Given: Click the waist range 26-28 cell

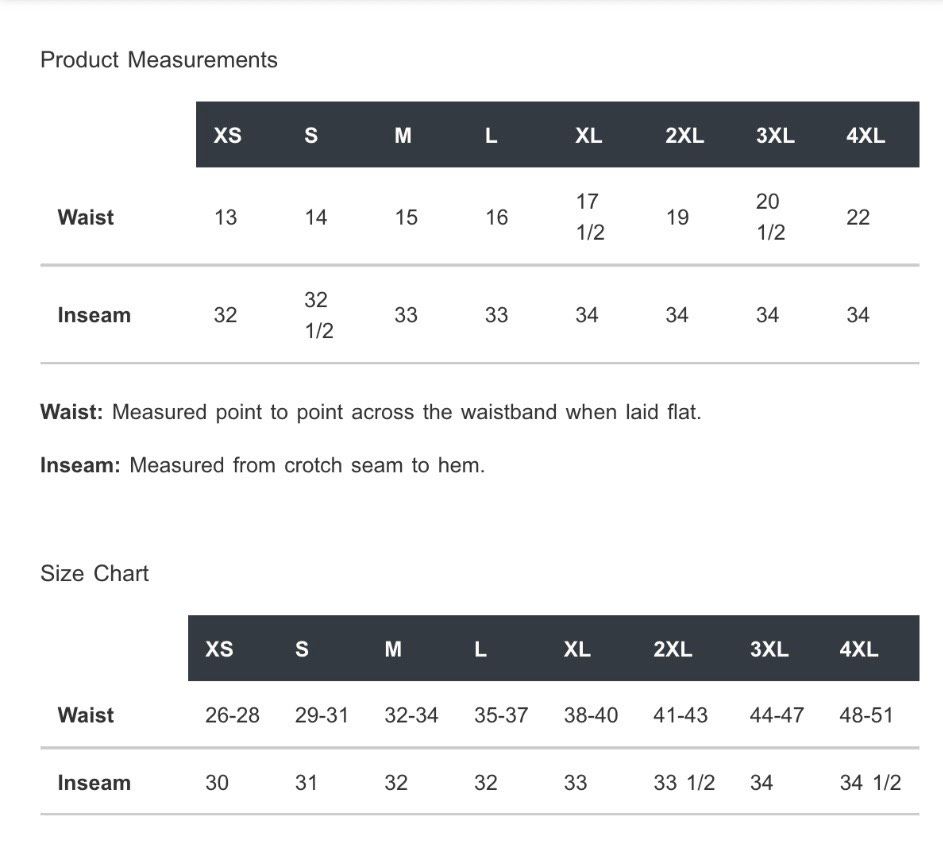Looking at the screenshot, I should click(232, 715).
